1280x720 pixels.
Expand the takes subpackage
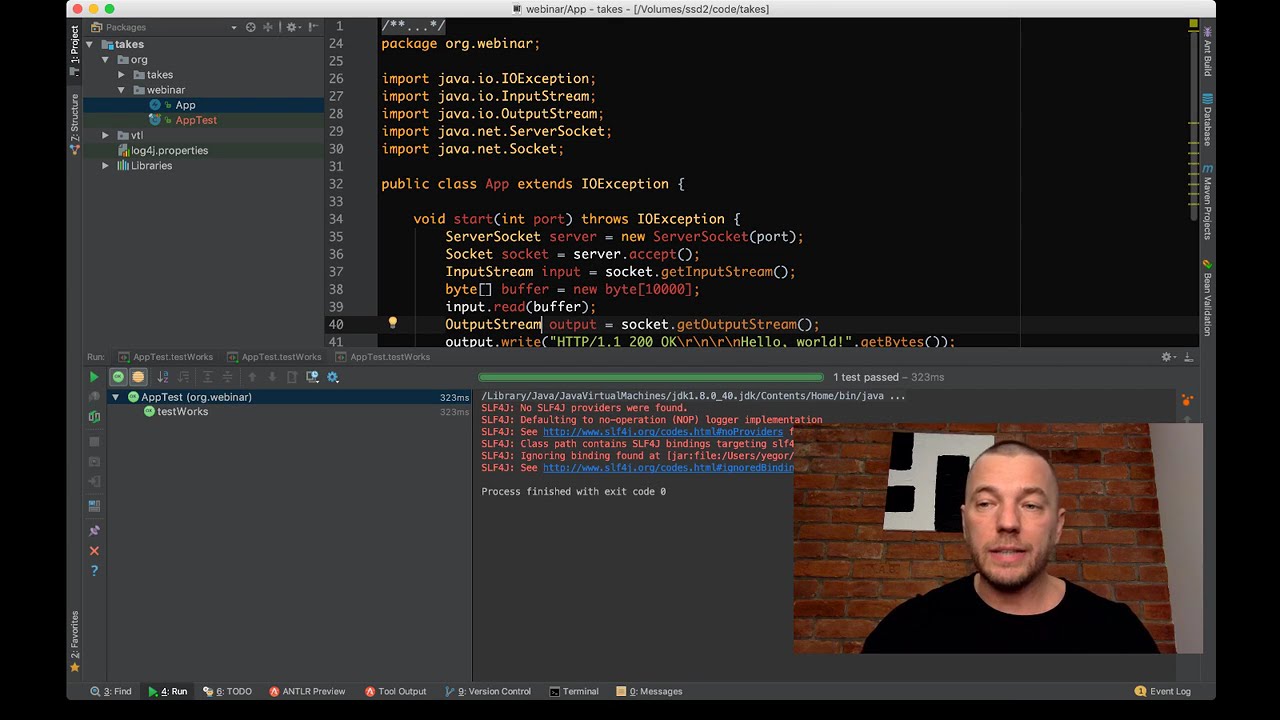[121, 75]
